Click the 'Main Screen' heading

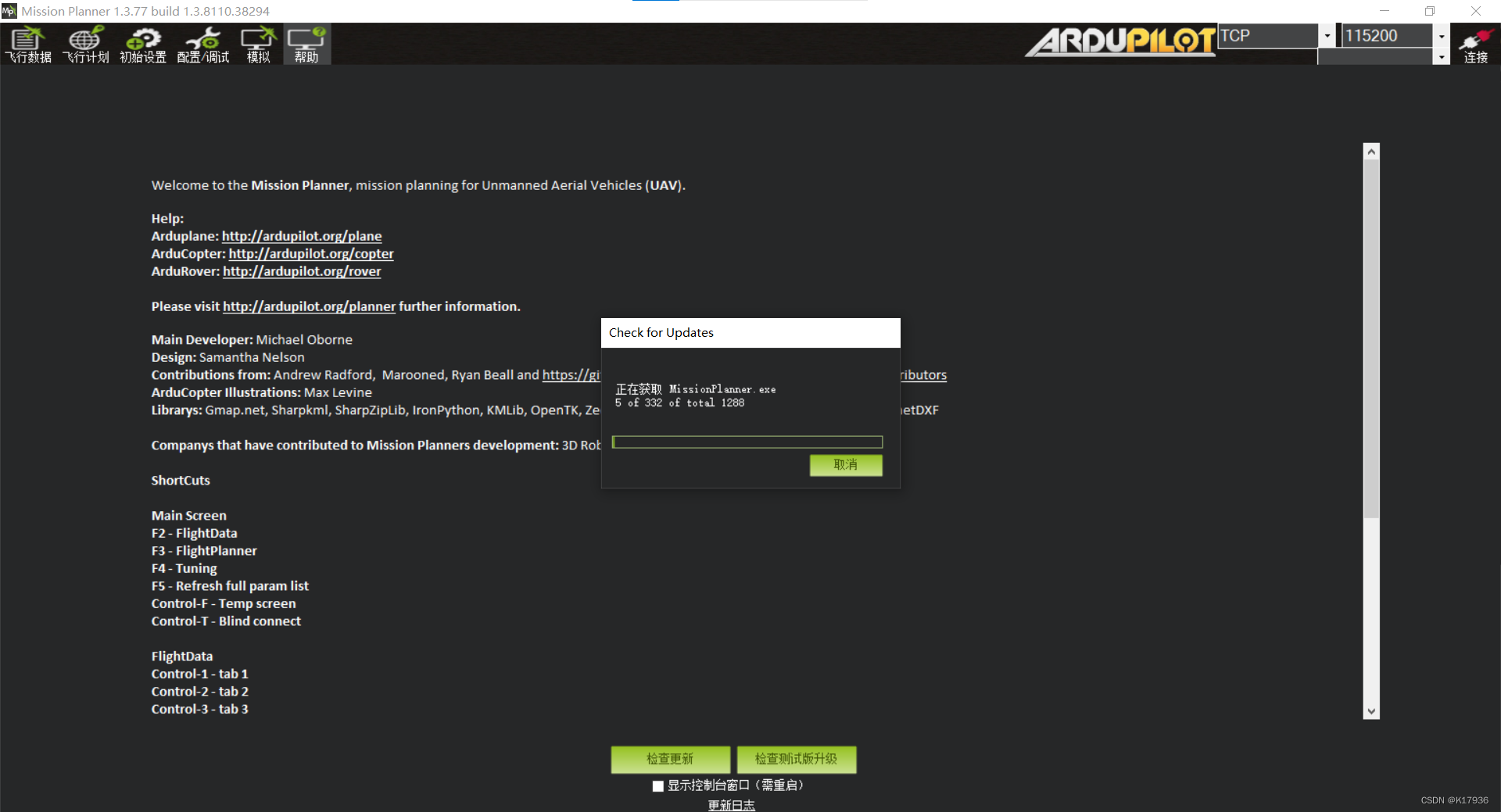189,516
